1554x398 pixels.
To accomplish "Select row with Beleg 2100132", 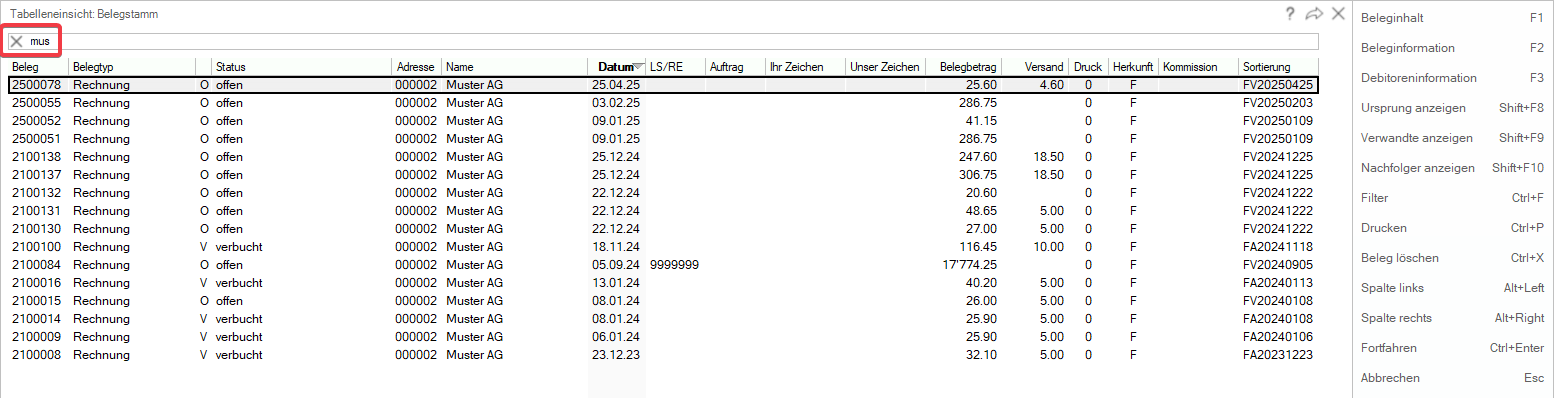I will pos(663,193).
